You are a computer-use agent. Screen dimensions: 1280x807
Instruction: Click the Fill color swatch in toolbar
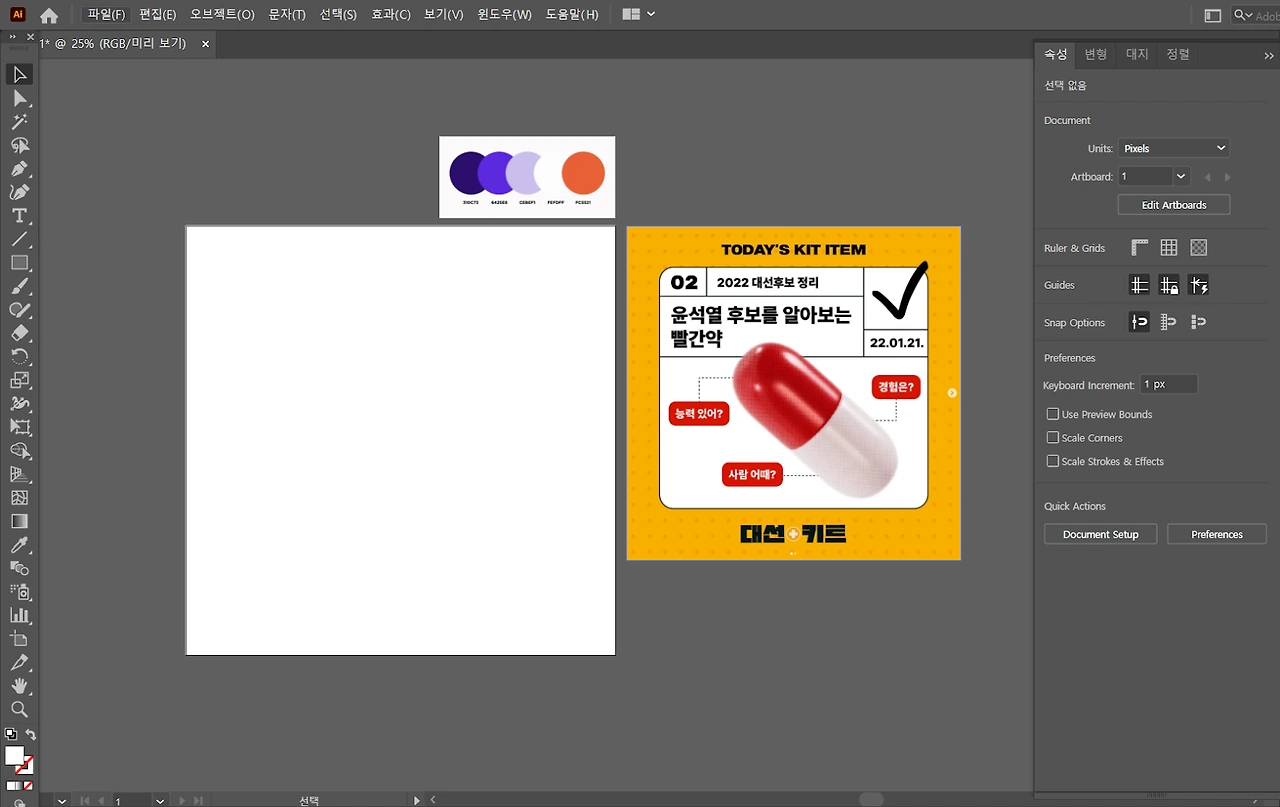pyautogui.click(x=14, y=755)
